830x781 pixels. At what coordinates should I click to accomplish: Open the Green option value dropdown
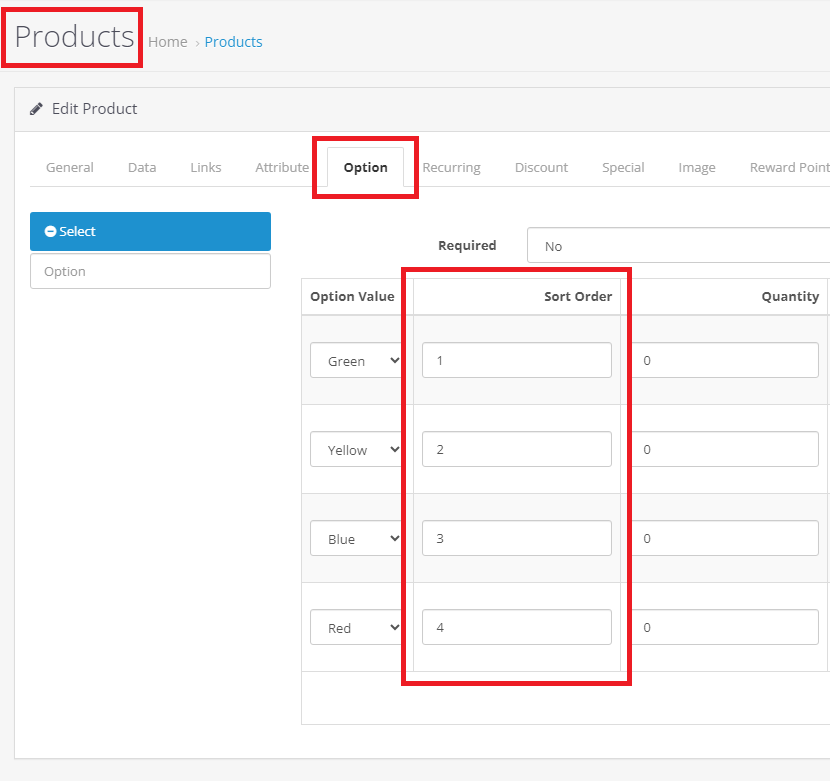pyautogui.click(x=357, y=360)
